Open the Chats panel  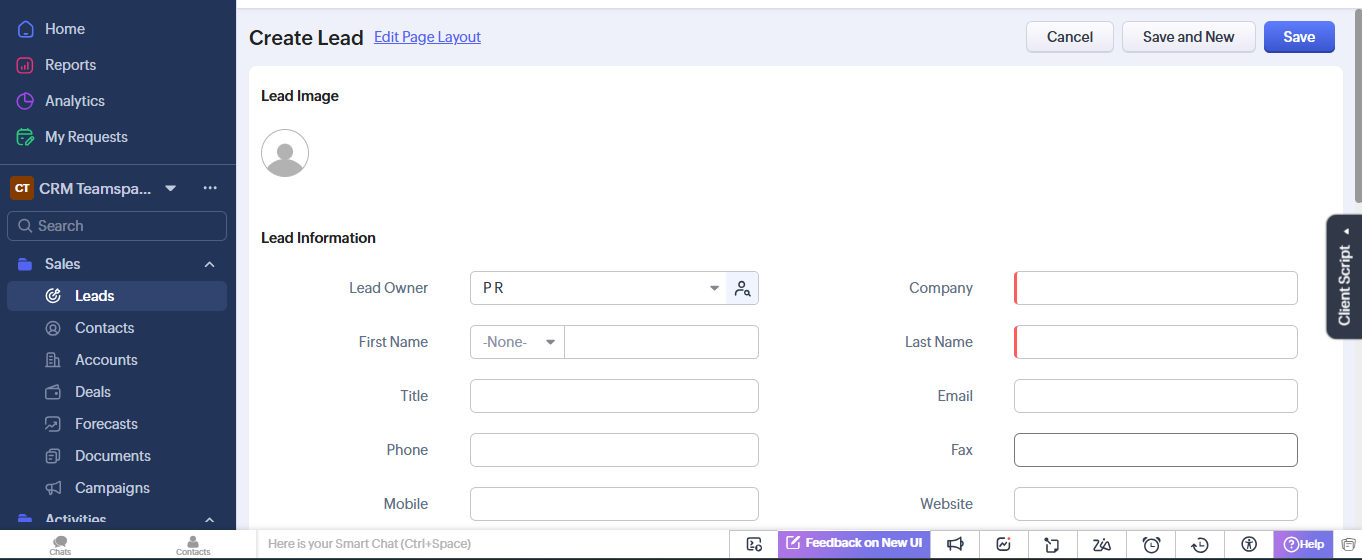pyautogui.click(x=60, y=545)
